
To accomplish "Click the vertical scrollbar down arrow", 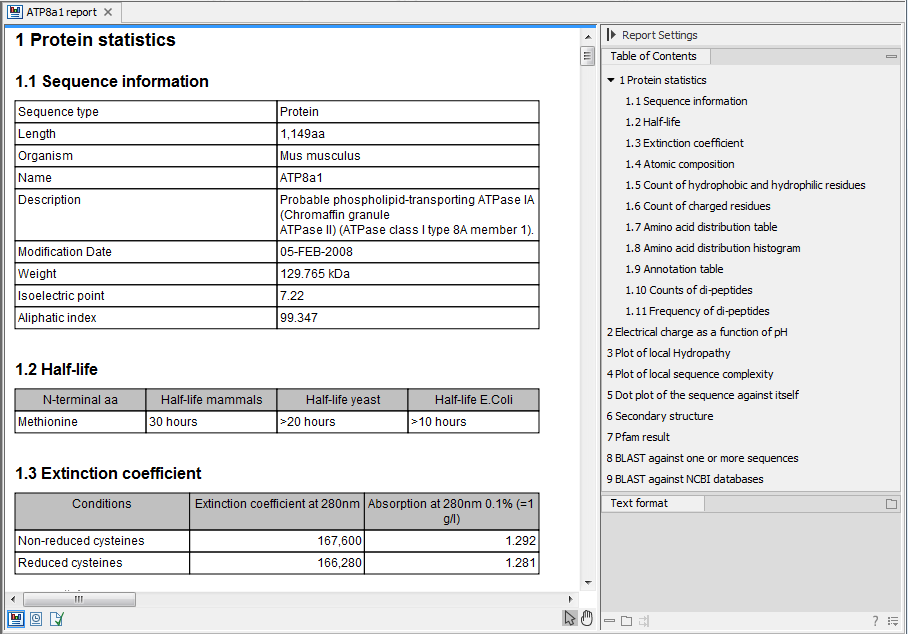I will click(x=588, y=582).
